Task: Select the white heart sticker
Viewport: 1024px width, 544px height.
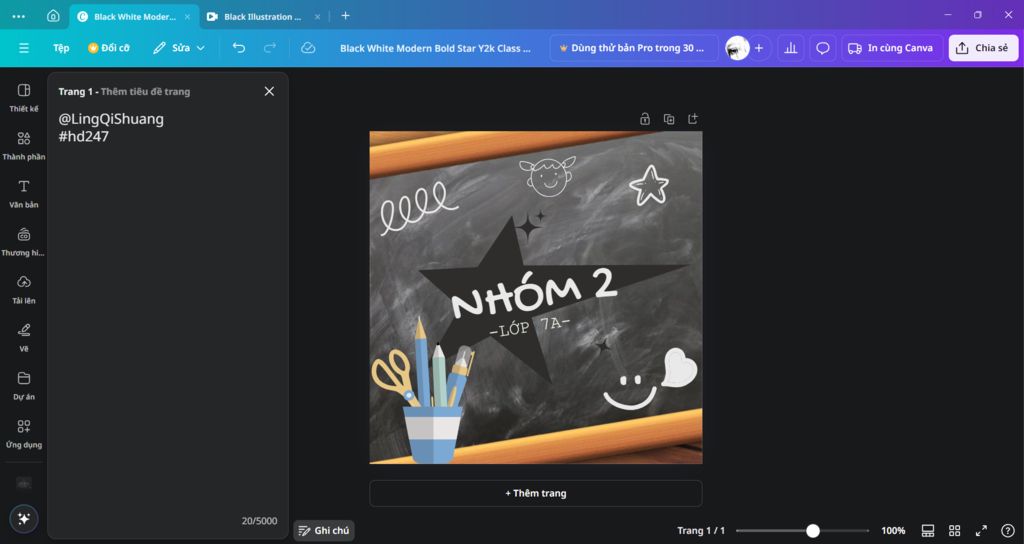Action: tap(679, 367)
